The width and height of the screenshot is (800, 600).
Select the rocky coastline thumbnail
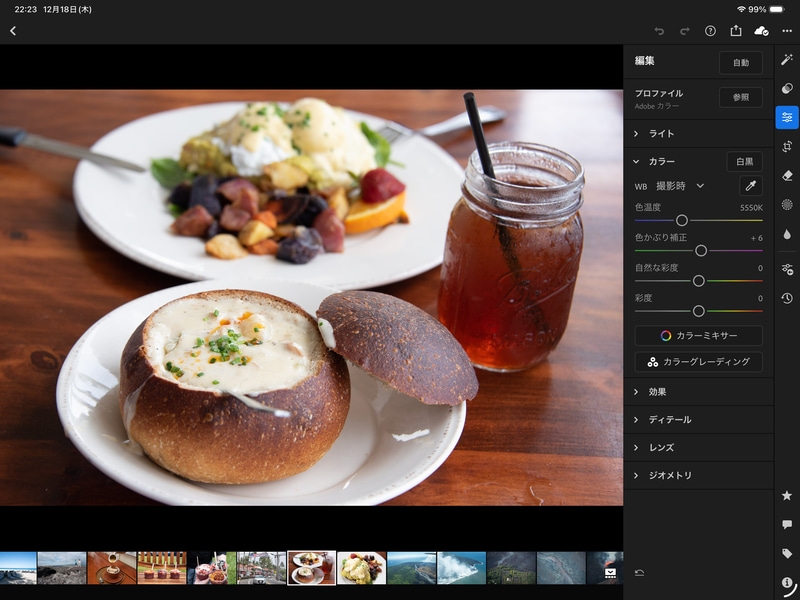point(62,568)
